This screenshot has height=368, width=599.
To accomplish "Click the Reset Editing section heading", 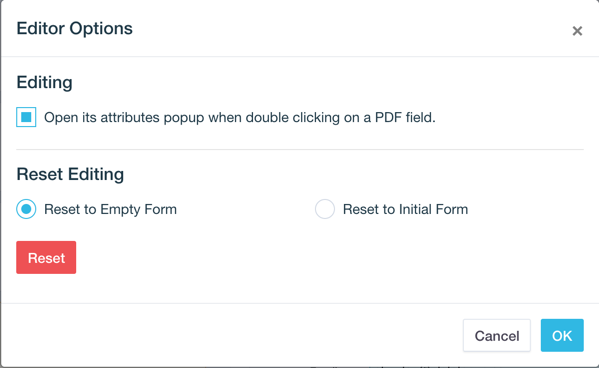I will (70, 174).
